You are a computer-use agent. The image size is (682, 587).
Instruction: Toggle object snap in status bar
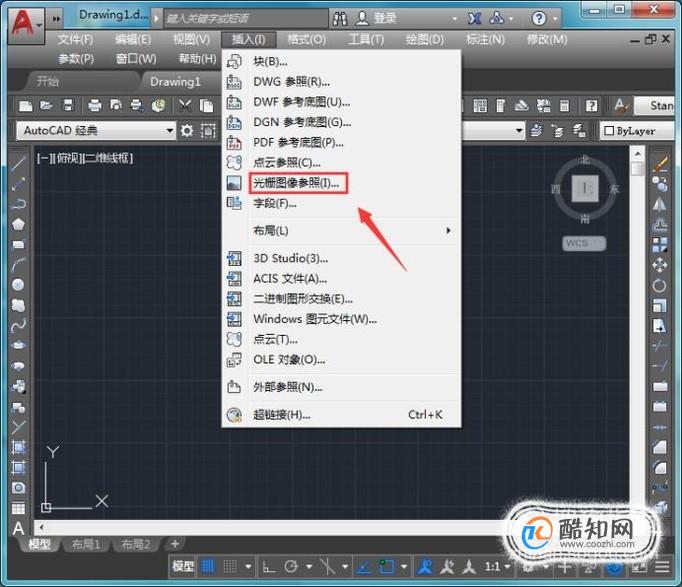pos(387,567)
